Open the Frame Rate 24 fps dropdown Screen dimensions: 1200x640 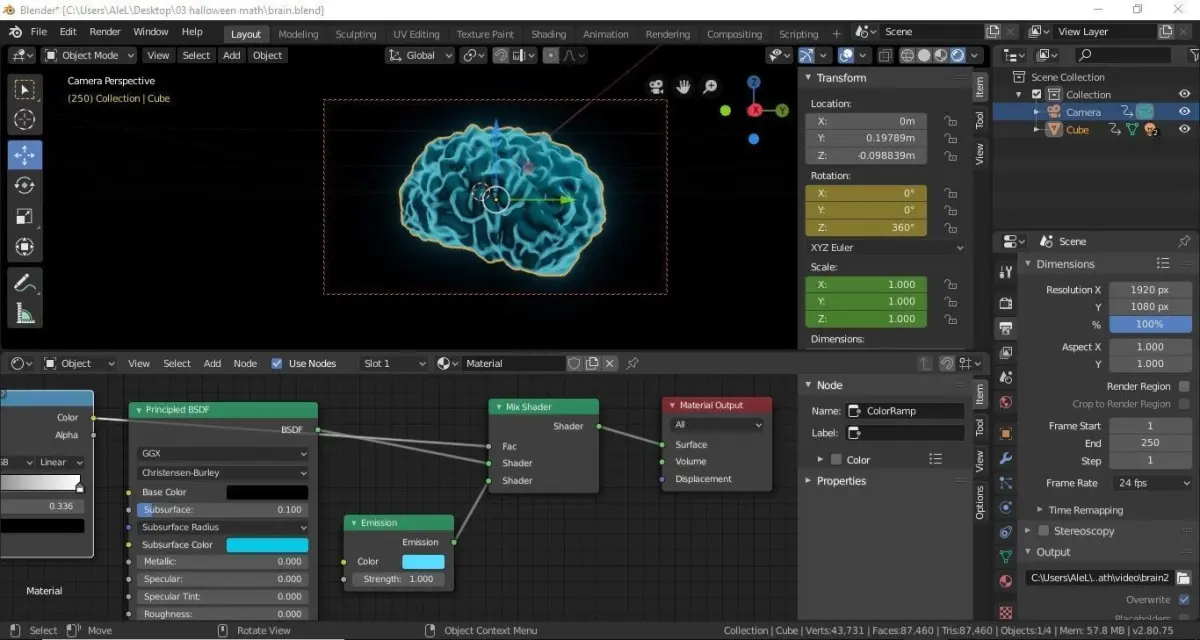pos(1150,483)
